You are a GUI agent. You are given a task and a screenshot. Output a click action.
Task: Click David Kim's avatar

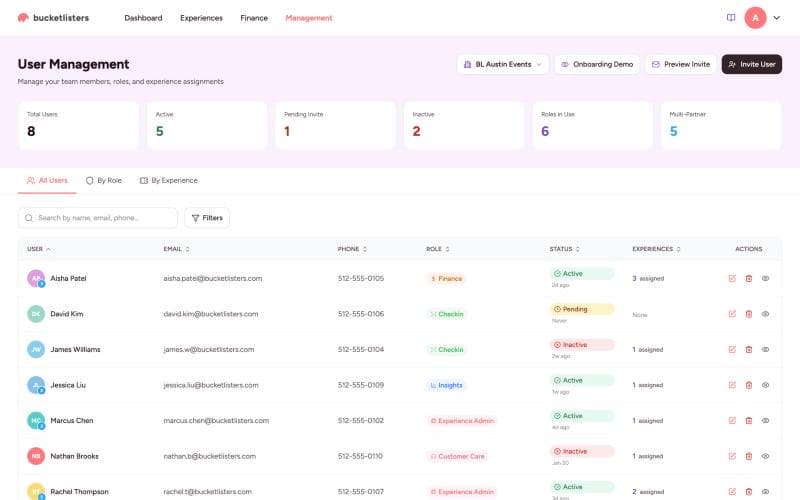(x=36, y=314)
